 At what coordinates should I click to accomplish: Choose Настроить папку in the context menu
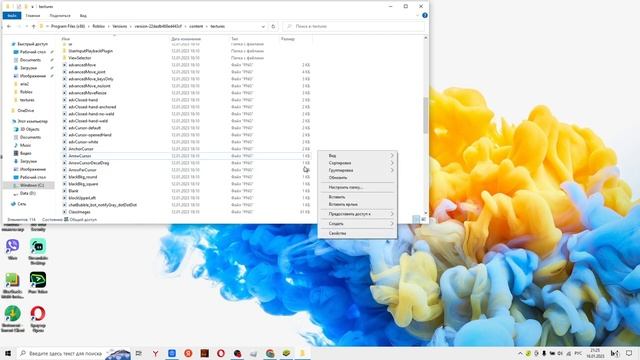(358, 187)
